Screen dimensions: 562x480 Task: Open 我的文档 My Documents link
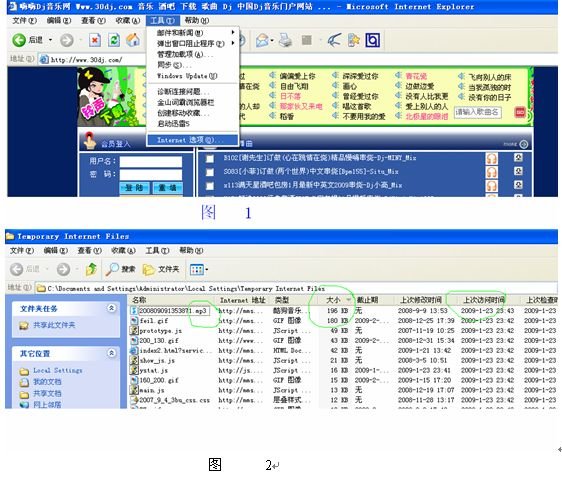(x=47, y=381)
